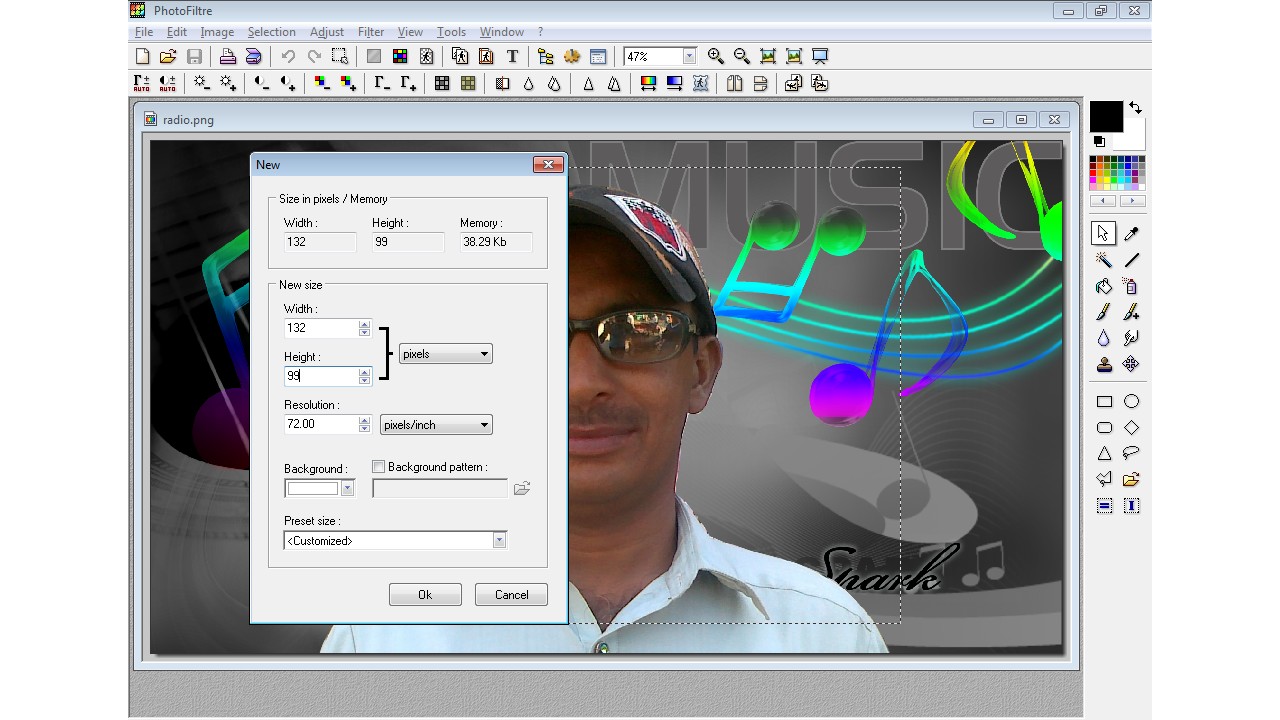
Task: Click the Open file folder icon
Action: coord(168,57)
